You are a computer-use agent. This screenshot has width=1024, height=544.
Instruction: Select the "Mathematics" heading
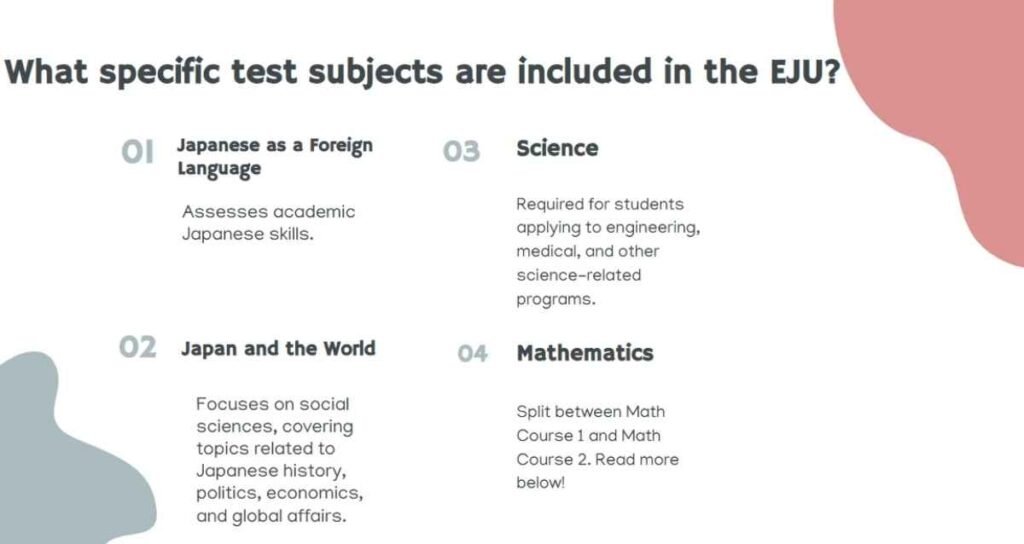tap(584, 353)
